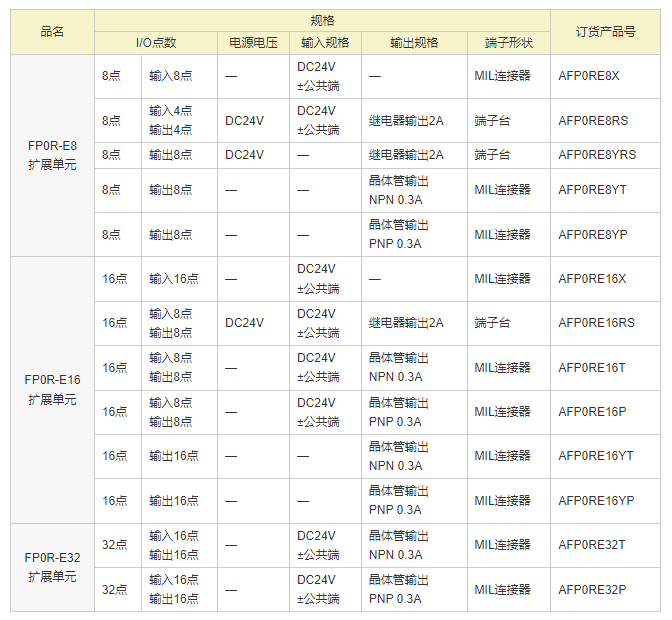
Task: Click 输入8点 in AFP0RE8X row
Action: pos(171,76)
